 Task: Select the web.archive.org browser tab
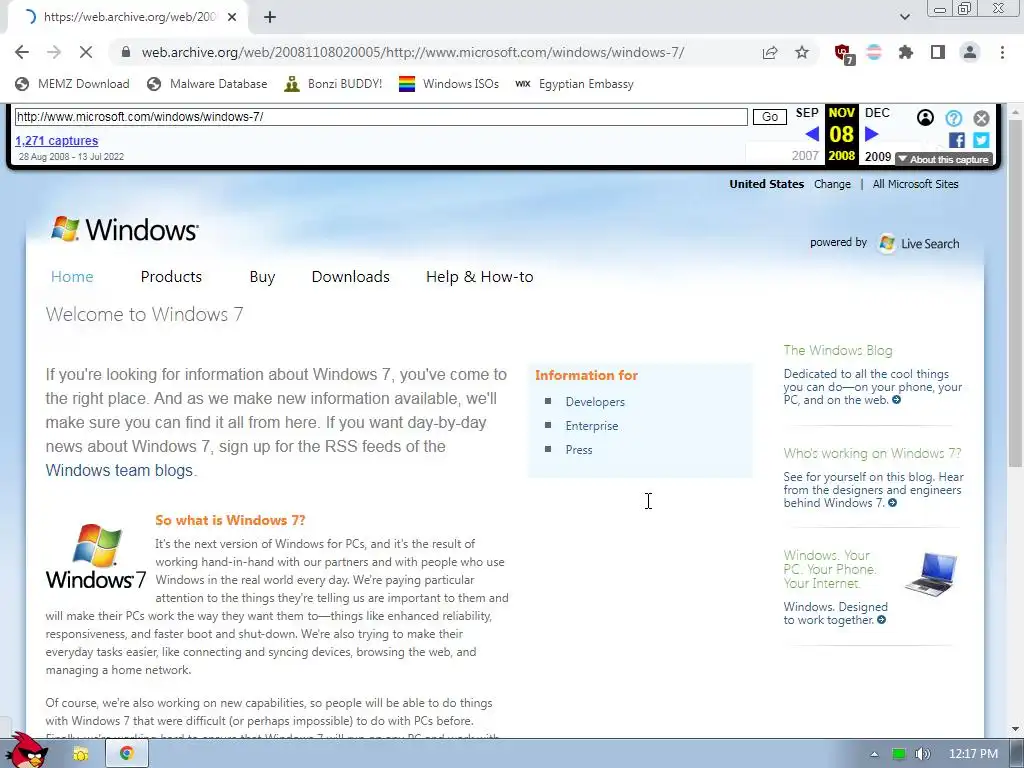click(x=128, y=17)
